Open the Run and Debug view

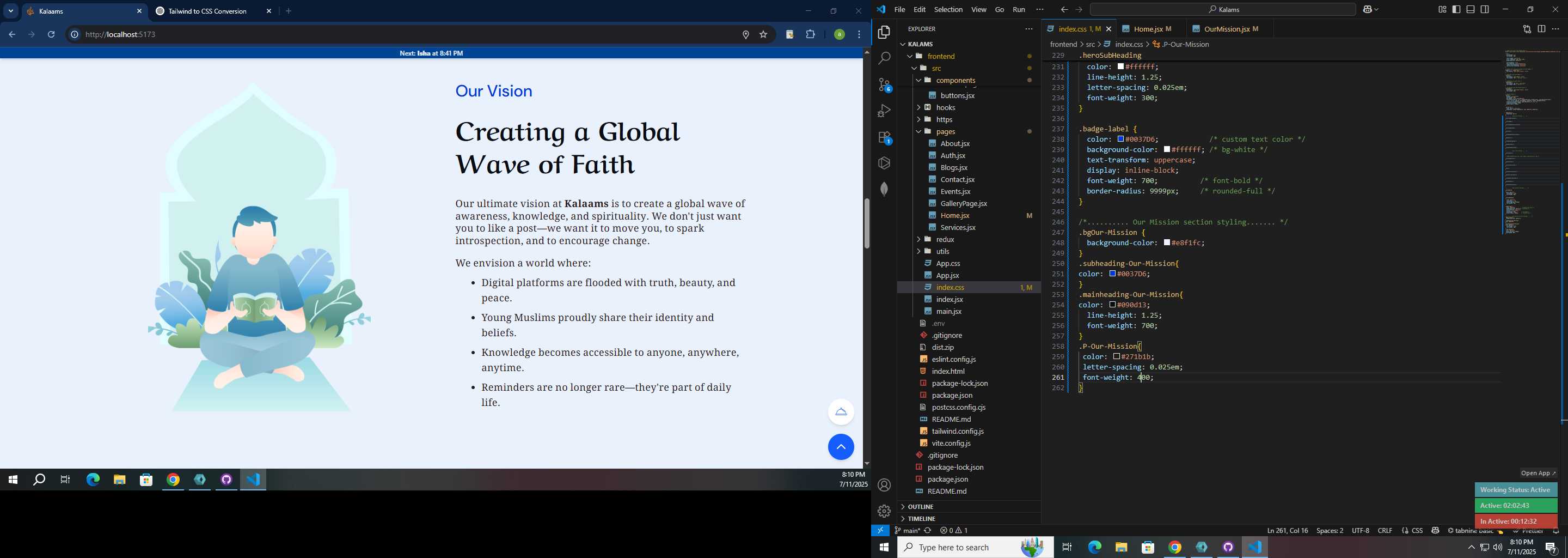884,111
